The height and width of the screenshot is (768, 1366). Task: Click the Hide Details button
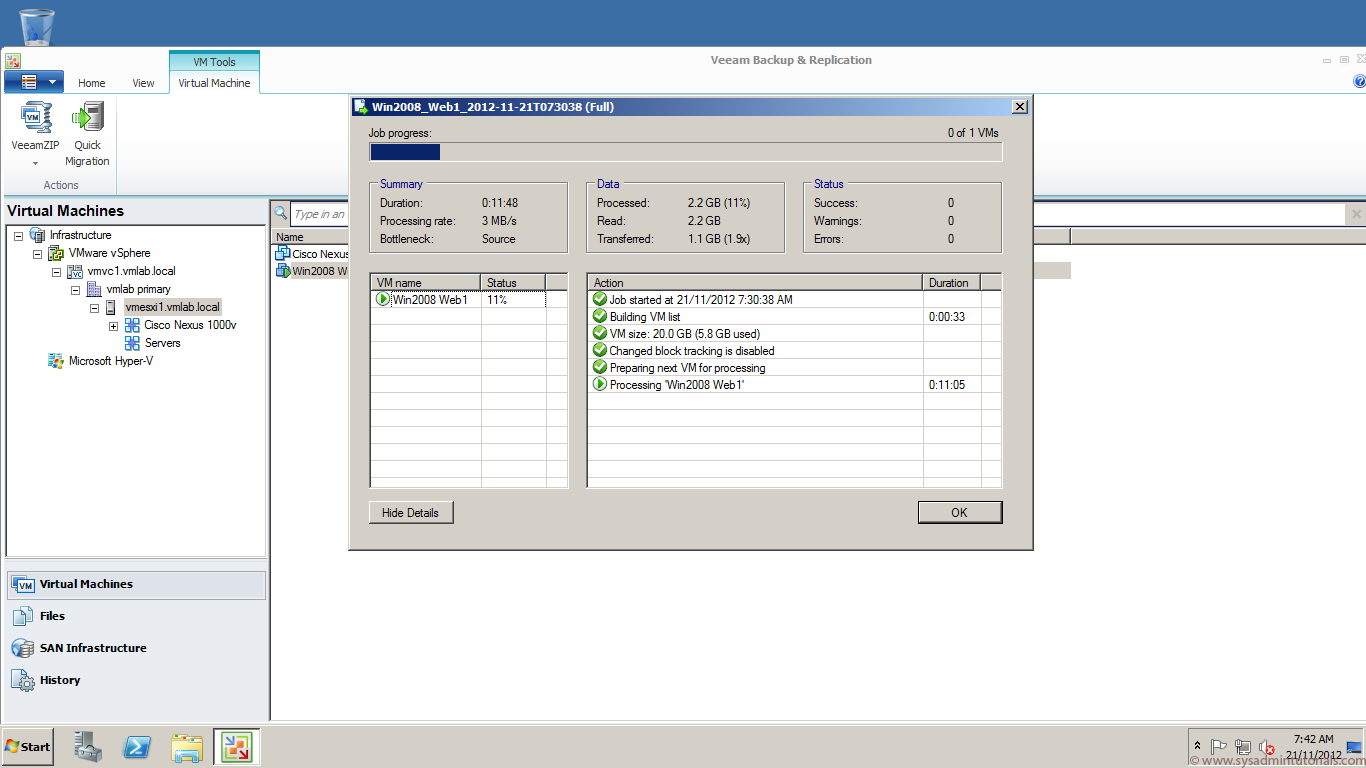[x=410, y=513]
